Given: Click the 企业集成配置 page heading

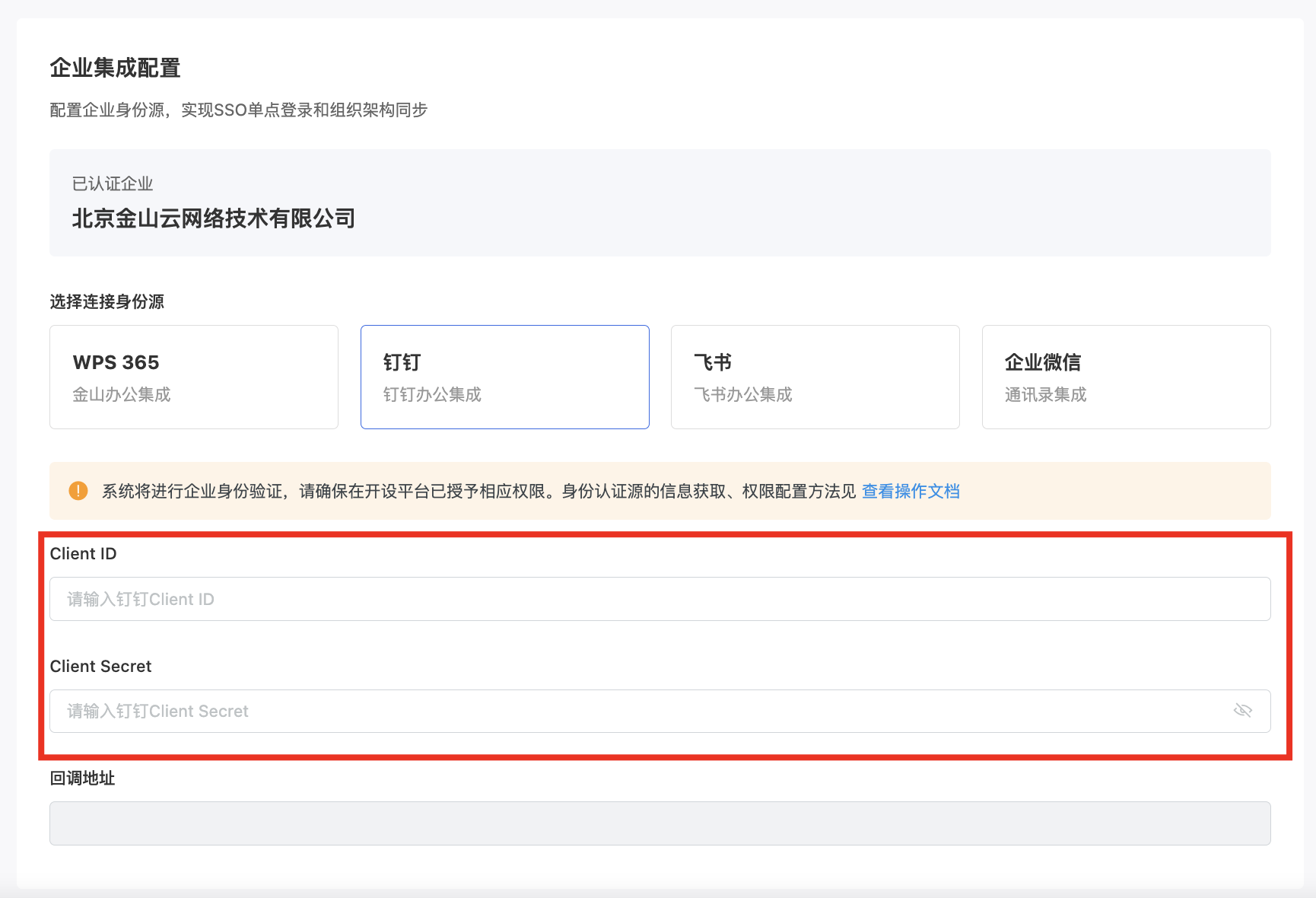Looking at the screenshot, I should (116, 68).
